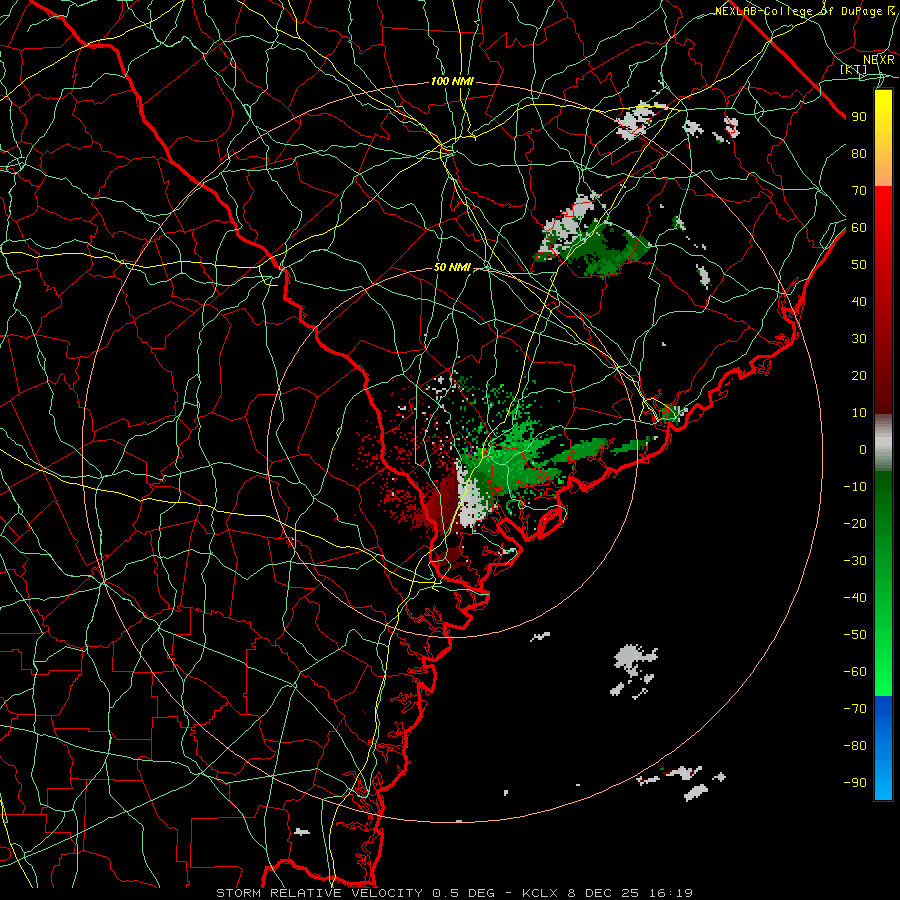Click the NEXLAB-College of DuPage credit text
The height and width of the screenshot is (900, 900).
(x=798, y=11)
